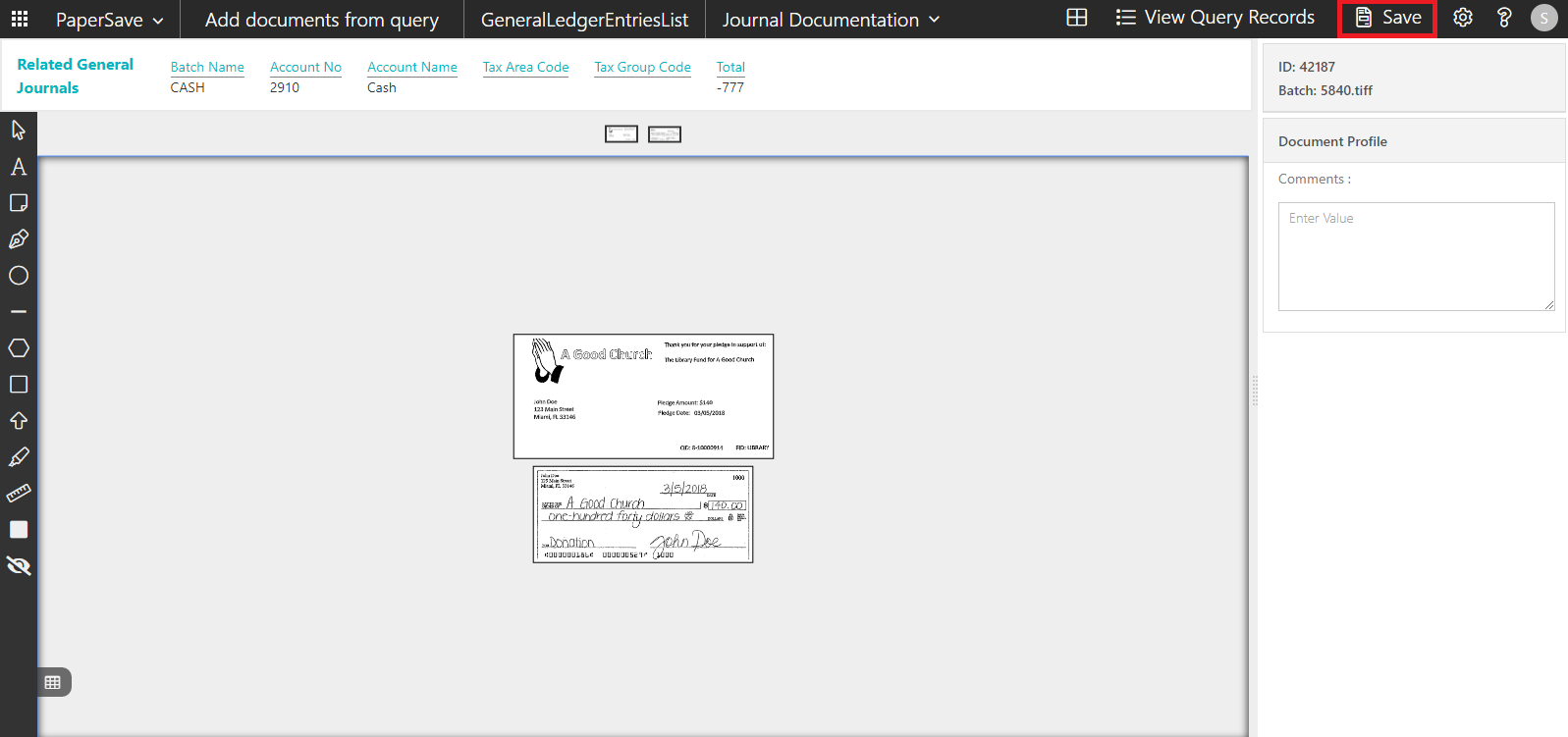Click View Query Records
1568x737 pixels.
coord(1216,18)
